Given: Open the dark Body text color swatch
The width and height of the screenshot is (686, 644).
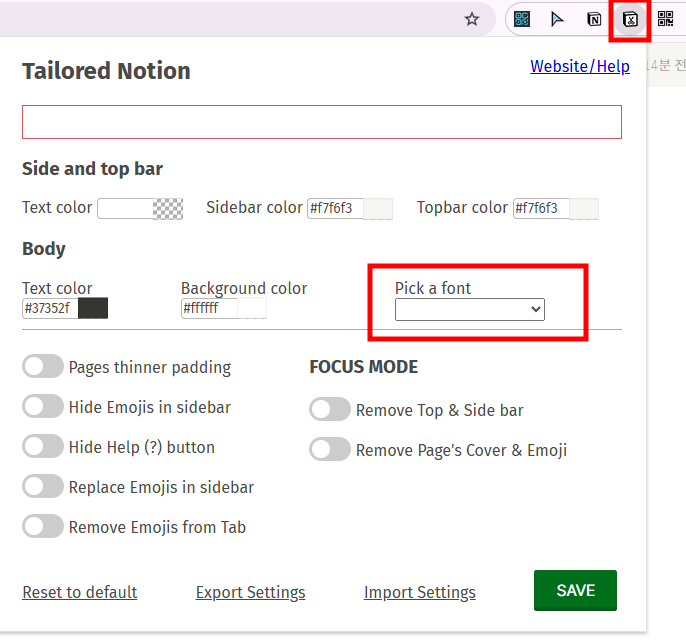Looking at the screenshot, I should pyautogui.click(x=93, y=308).
